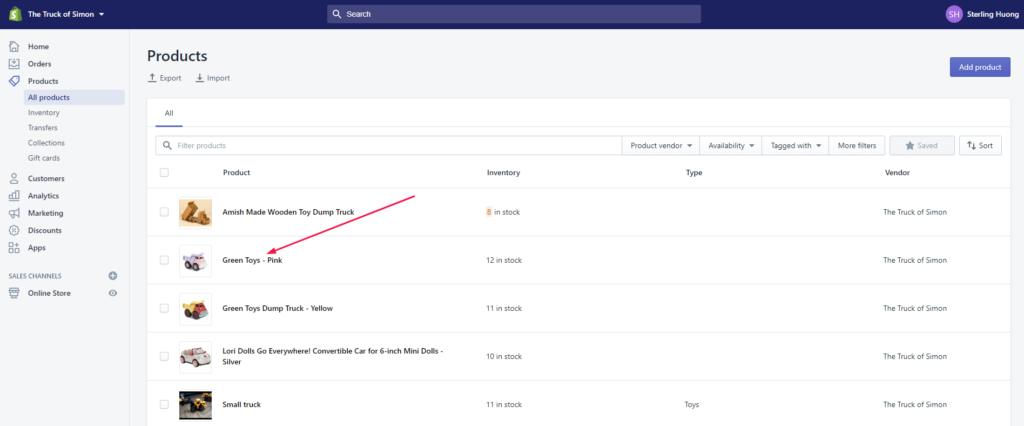Tick the select-all products checkbox
1024x426 pixels.
pyautogui.click(x=164, y=173)
